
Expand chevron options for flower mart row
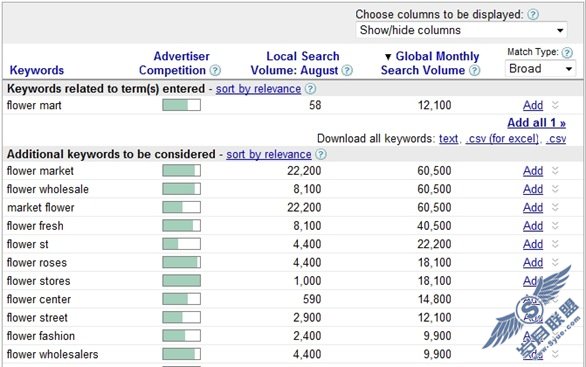click(555, 105)
